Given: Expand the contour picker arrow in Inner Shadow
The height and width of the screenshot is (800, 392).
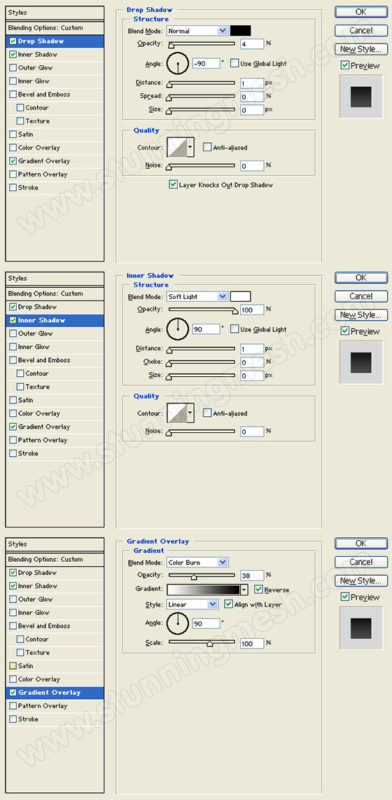Looking at the screenshot, I should coord(190,413).
